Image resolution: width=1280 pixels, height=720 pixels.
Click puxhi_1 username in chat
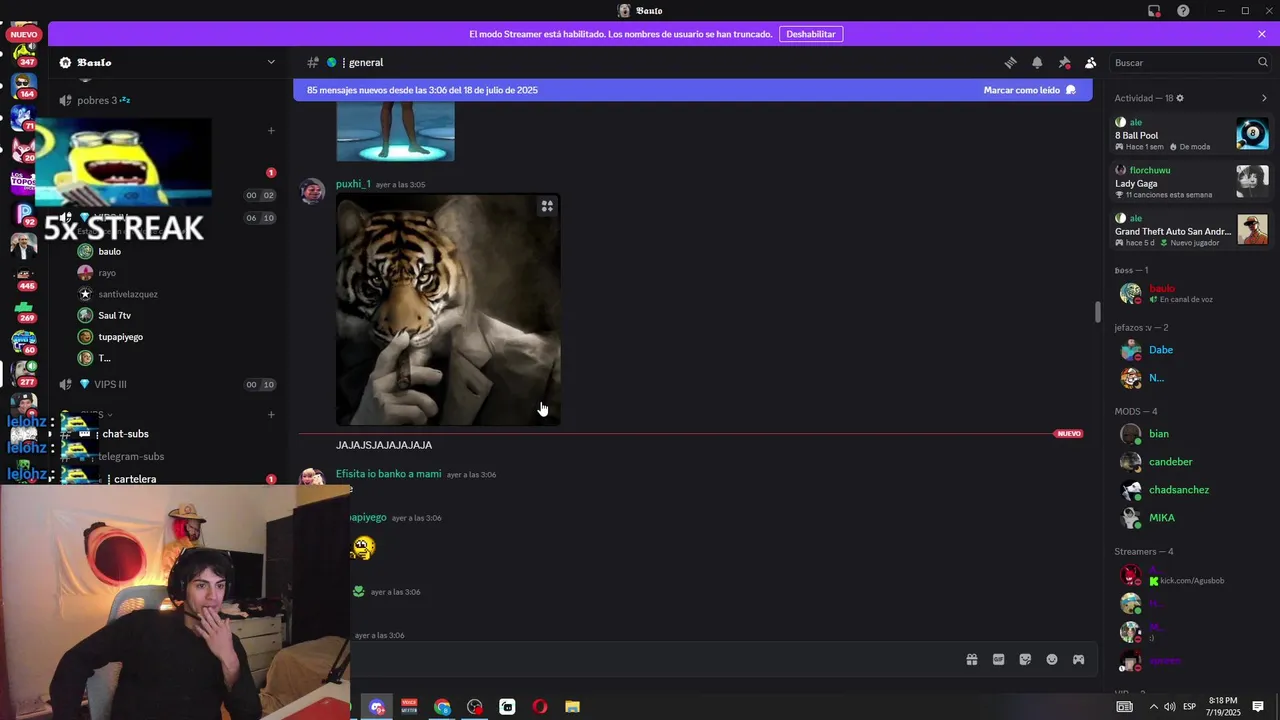point(353,184)
